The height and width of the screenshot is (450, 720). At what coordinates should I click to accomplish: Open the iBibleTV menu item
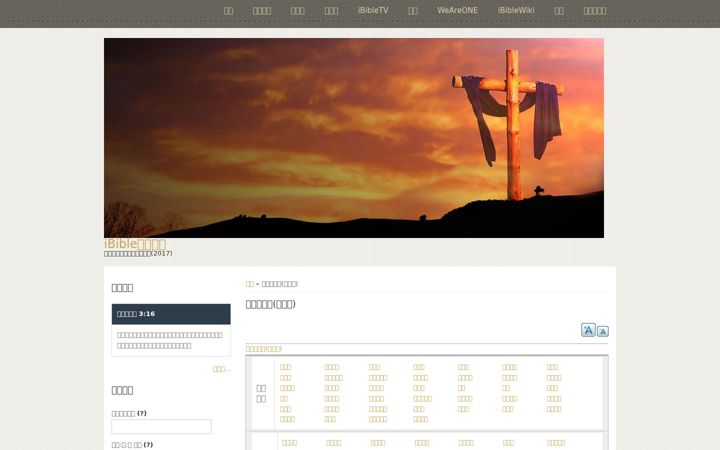coord(373,10)
